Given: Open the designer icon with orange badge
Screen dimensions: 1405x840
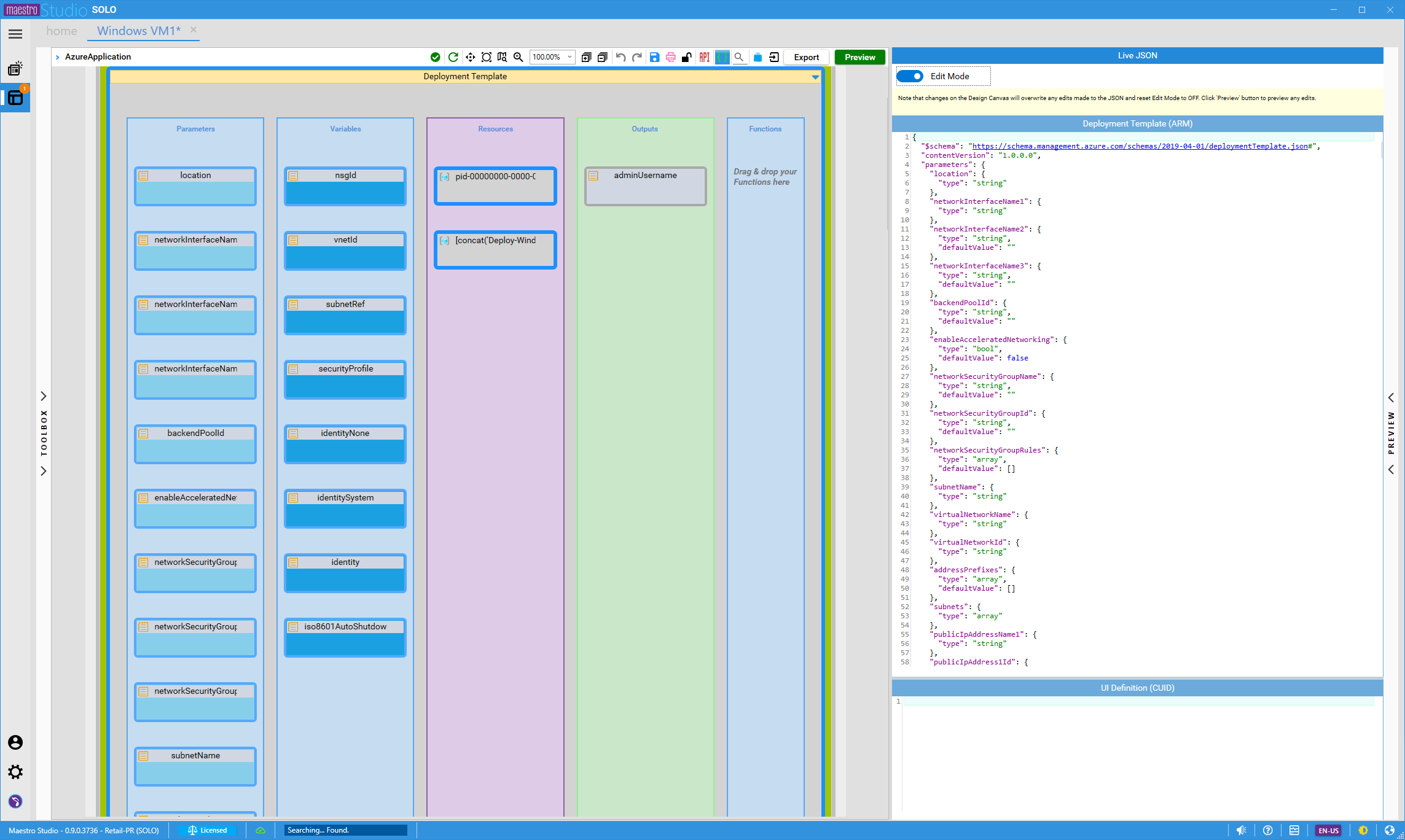Looking at the screenshot, I should click(x=15, y=98).
